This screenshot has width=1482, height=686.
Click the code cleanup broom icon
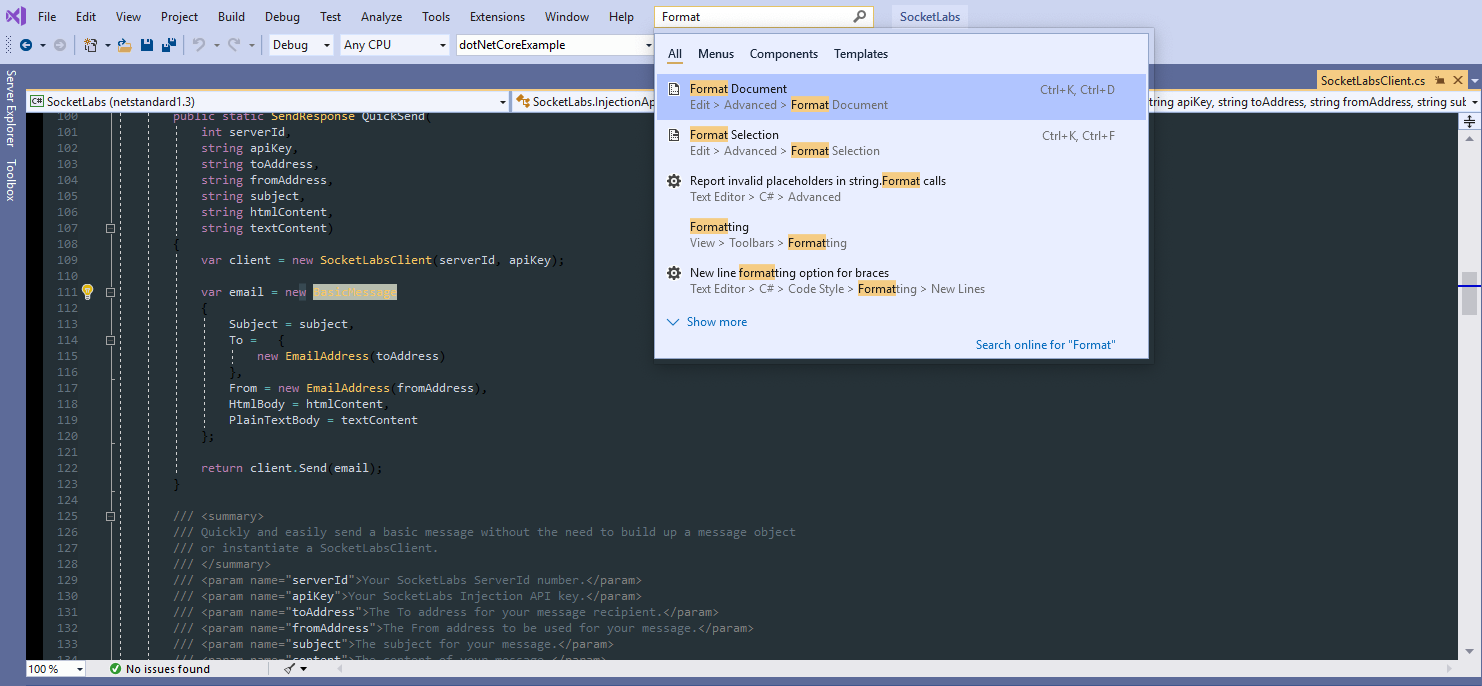coord(289,669)
